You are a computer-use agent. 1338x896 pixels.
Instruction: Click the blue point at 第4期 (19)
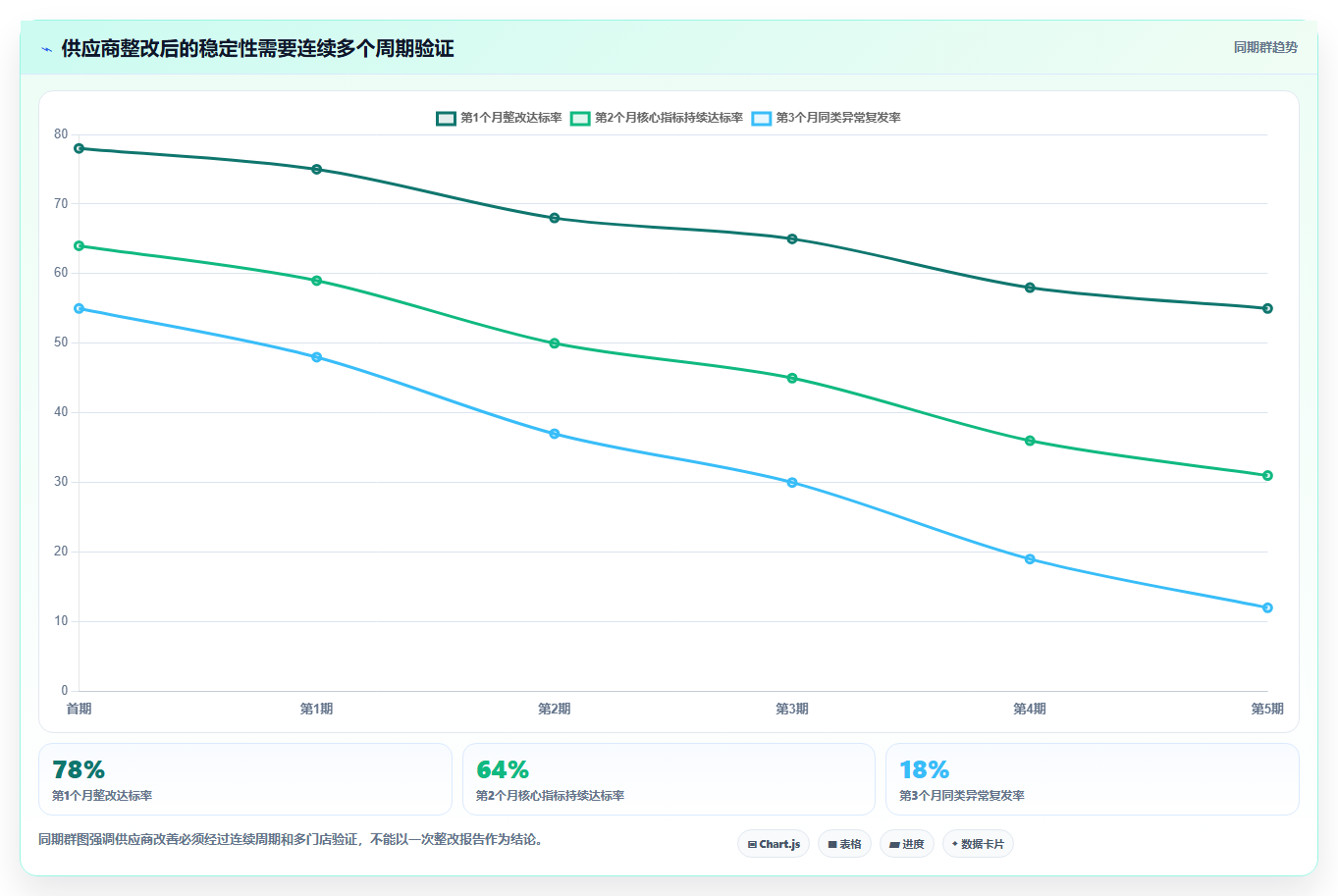1030,558
